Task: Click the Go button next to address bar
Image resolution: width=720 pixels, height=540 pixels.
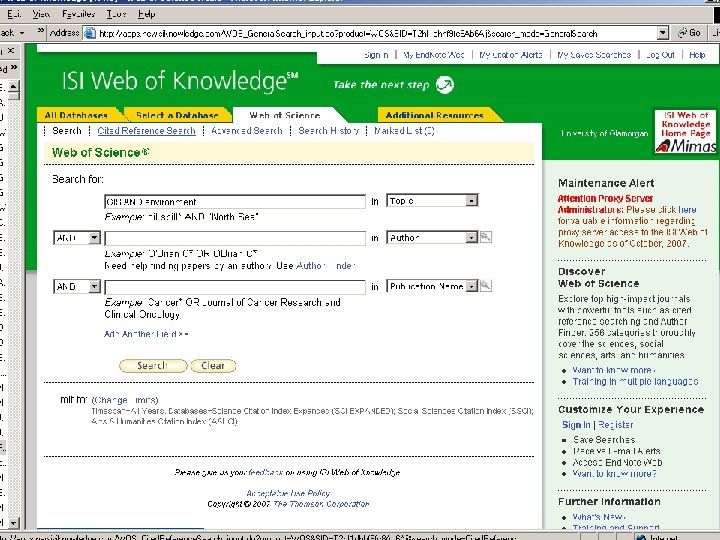Action: click(690, 33)
